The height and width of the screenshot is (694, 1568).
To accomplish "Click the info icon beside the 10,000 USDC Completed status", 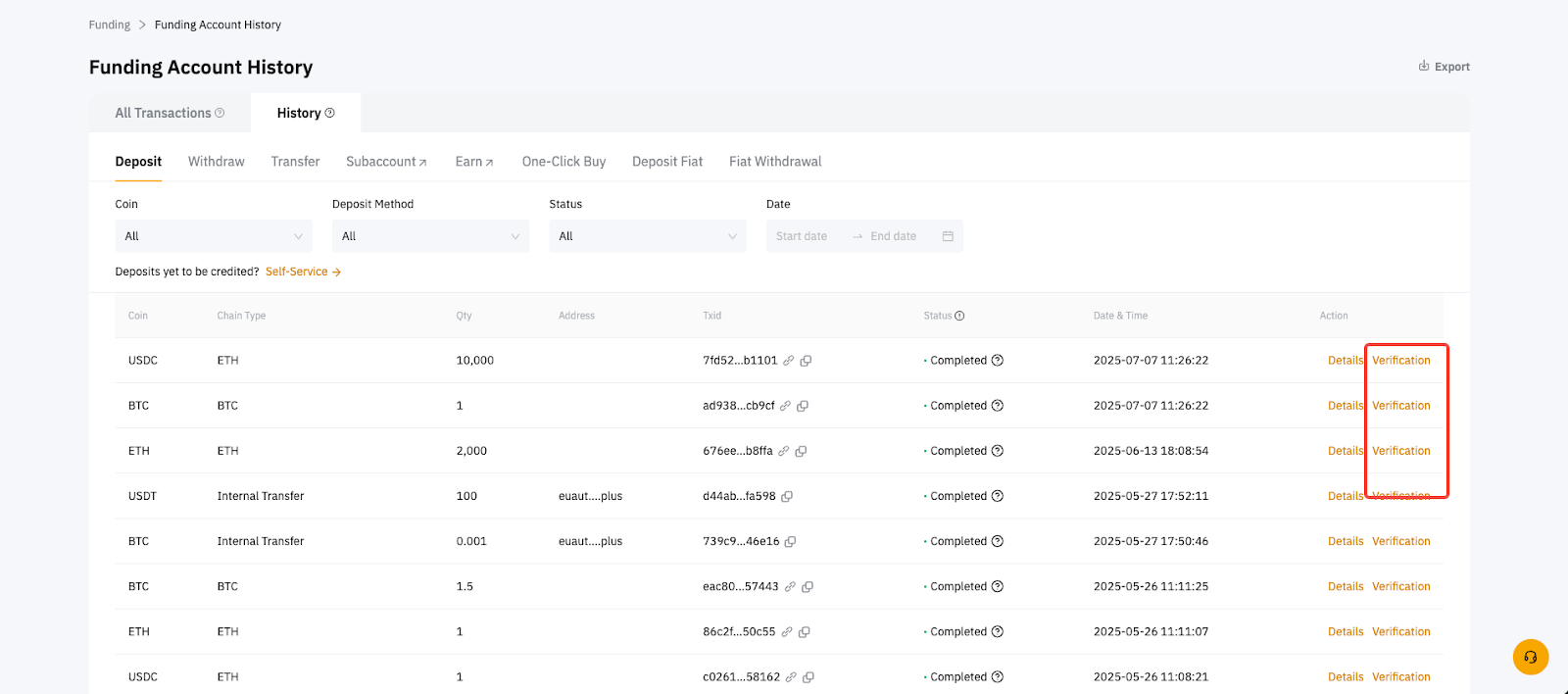I will point(997,361).
